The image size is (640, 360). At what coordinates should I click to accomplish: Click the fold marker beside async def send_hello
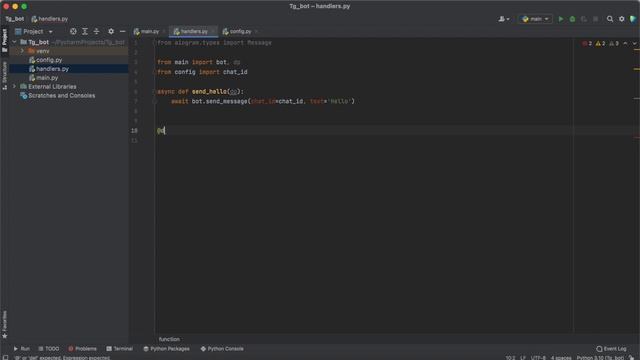154,91
